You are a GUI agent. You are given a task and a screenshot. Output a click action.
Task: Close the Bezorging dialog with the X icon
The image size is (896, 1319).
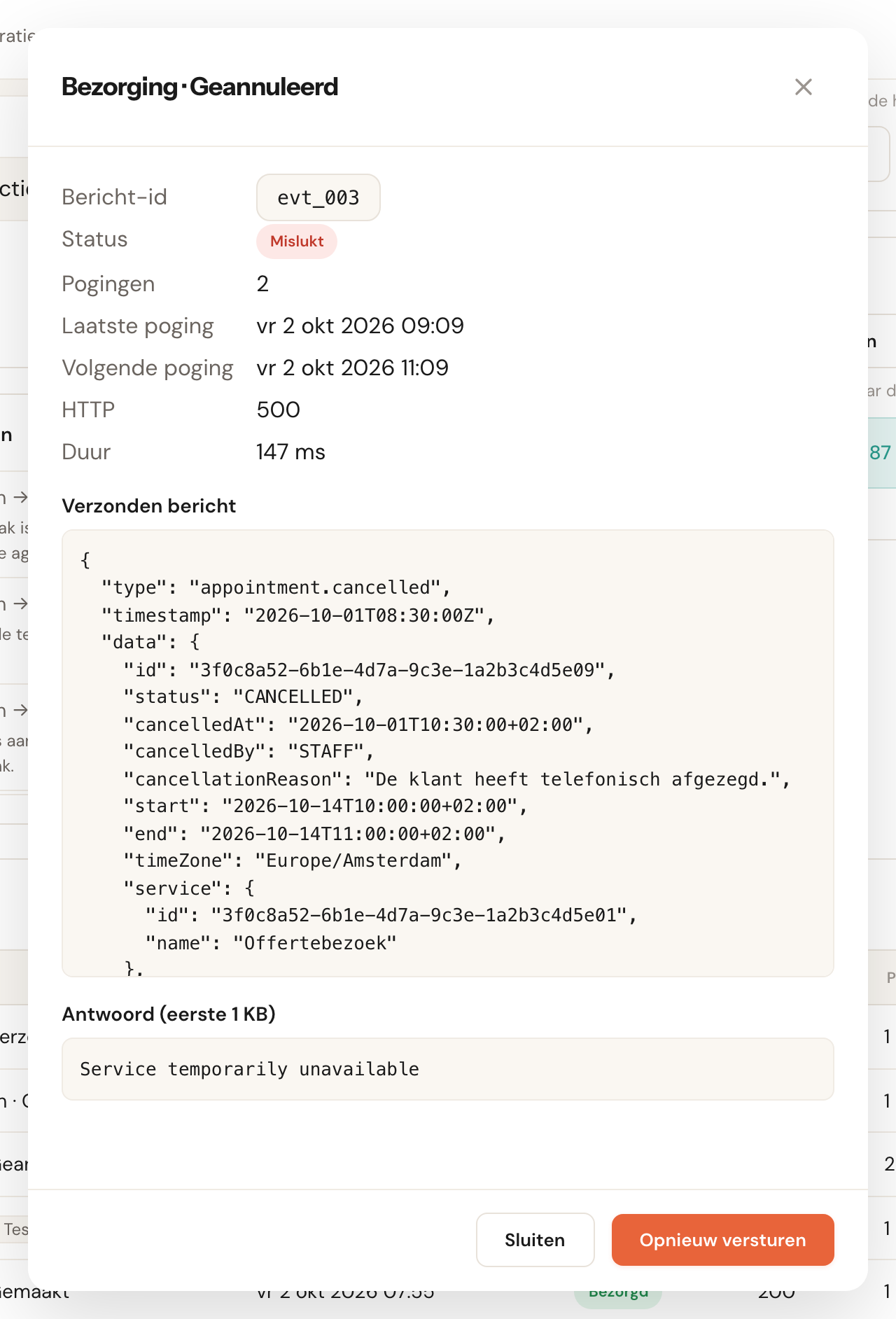[x=804, y=87]
